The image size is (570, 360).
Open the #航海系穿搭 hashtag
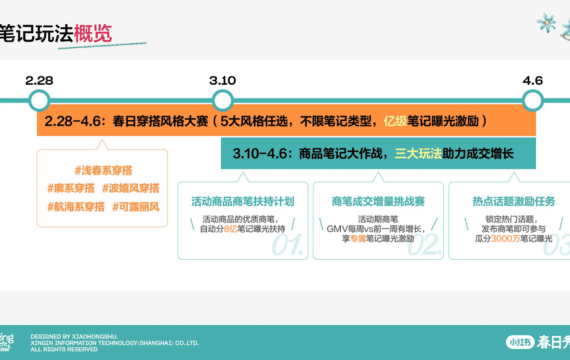(x=76, y=207)
